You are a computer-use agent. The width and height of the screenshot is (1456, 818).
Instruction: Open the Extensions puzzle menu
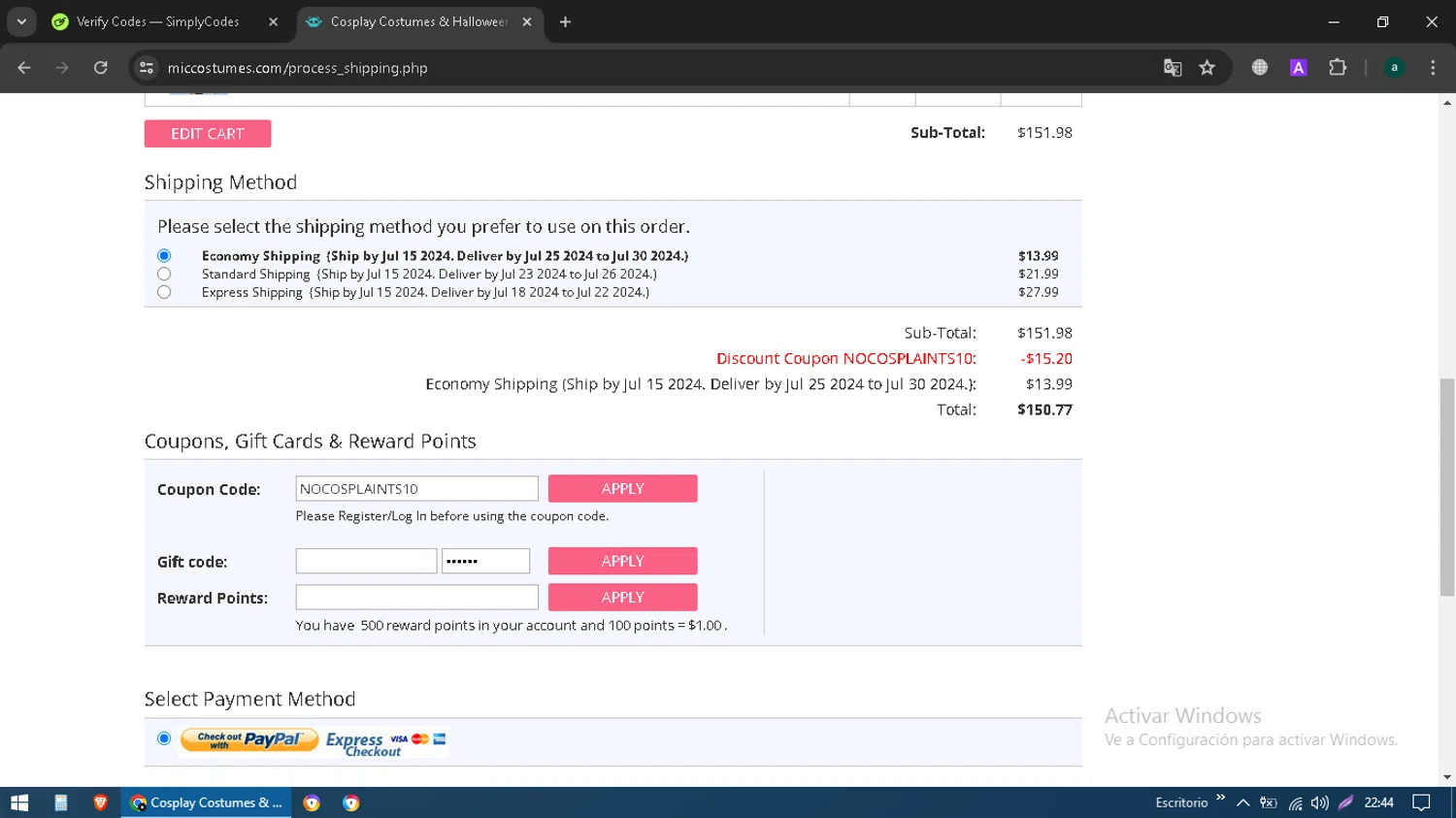click(x=1338, y=68)
